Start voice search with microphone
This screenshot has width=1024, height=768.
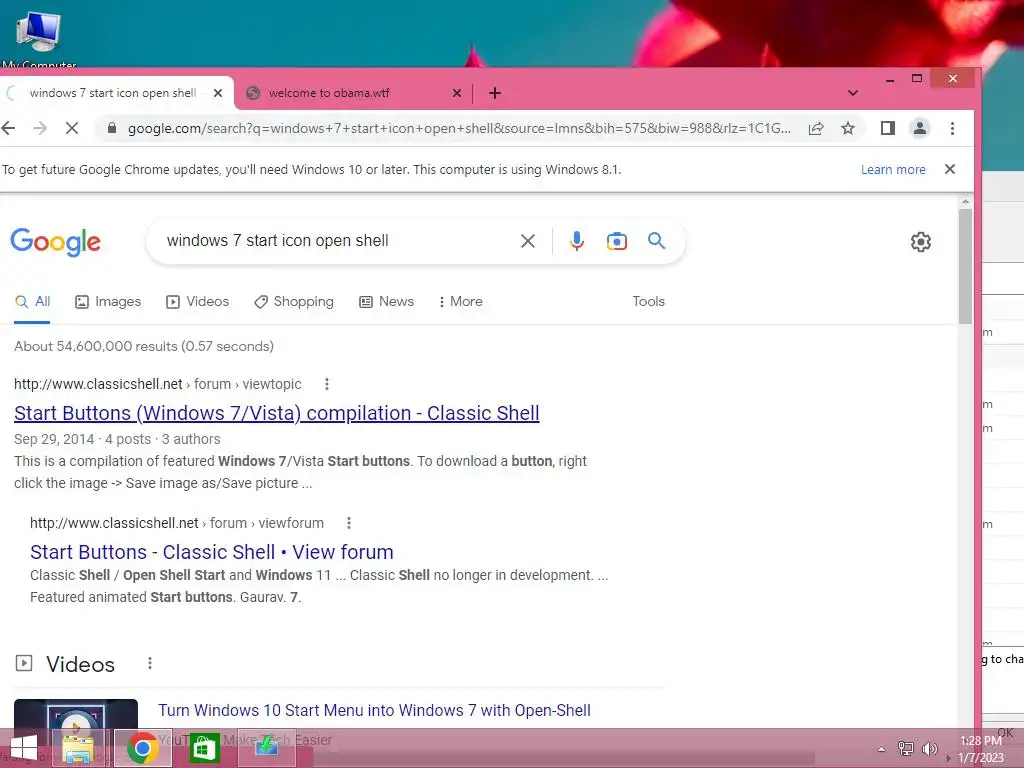(x=577, y=241)
